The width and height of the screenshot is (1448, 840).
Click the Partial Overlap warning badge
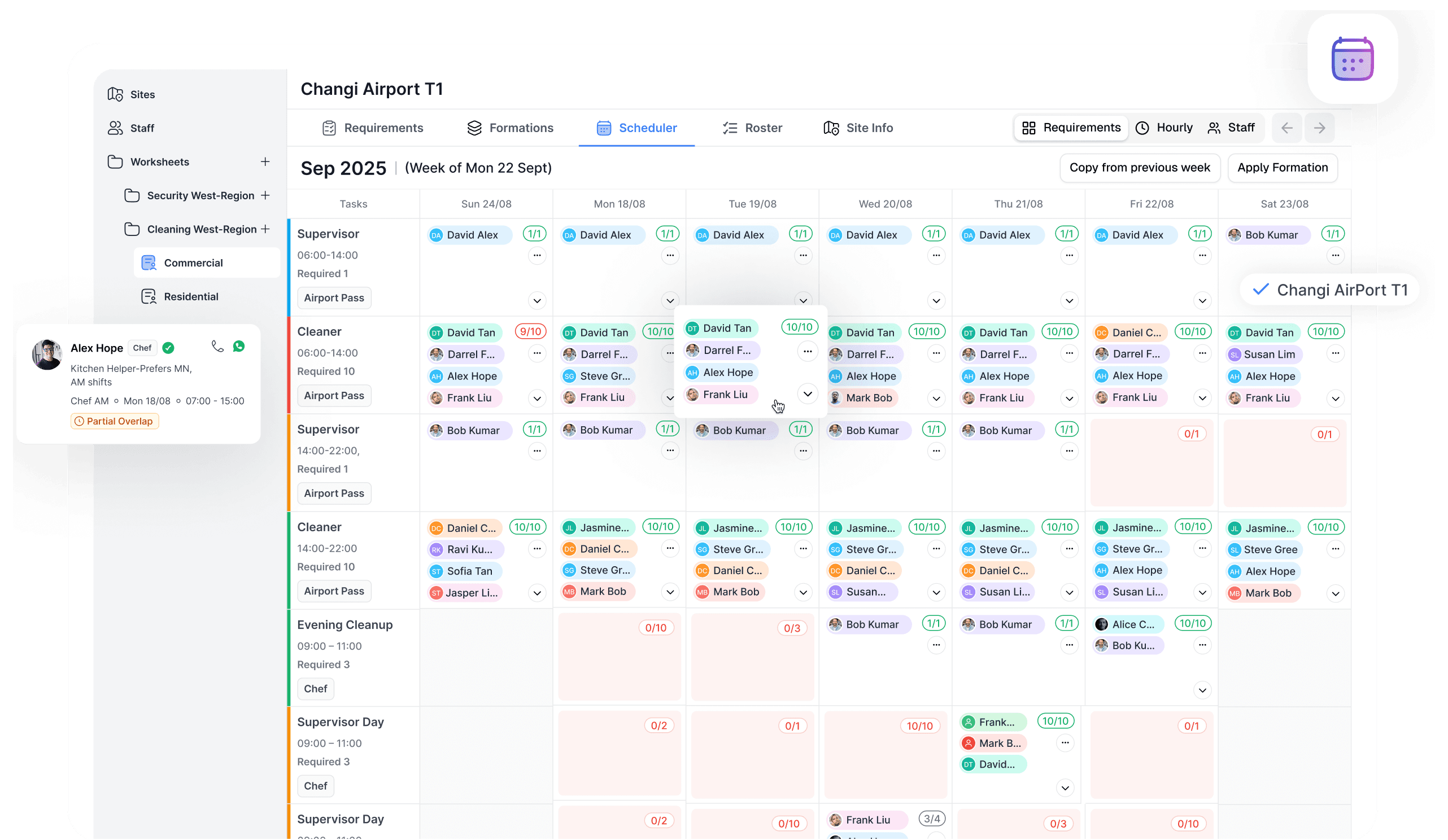tap(114, 422)
